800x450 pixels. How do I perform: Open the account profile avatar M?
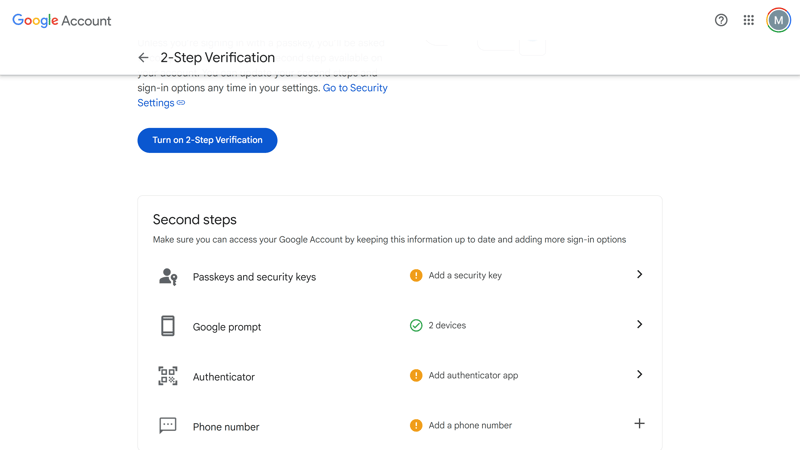pyautogui.click(x=778, y=20)
